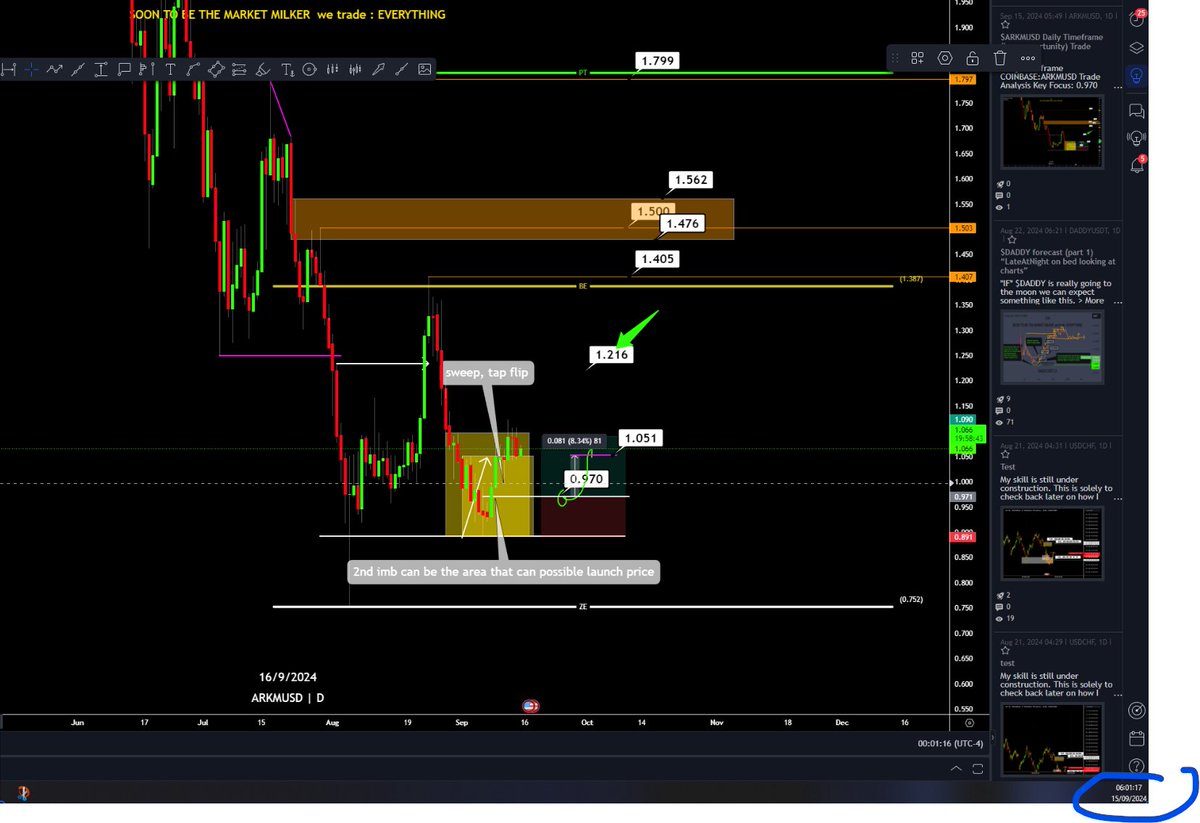The image size is (1200, 823).
Task: Expand bottom panel with chevron up arrow
Action: click(x=956, y=768)
